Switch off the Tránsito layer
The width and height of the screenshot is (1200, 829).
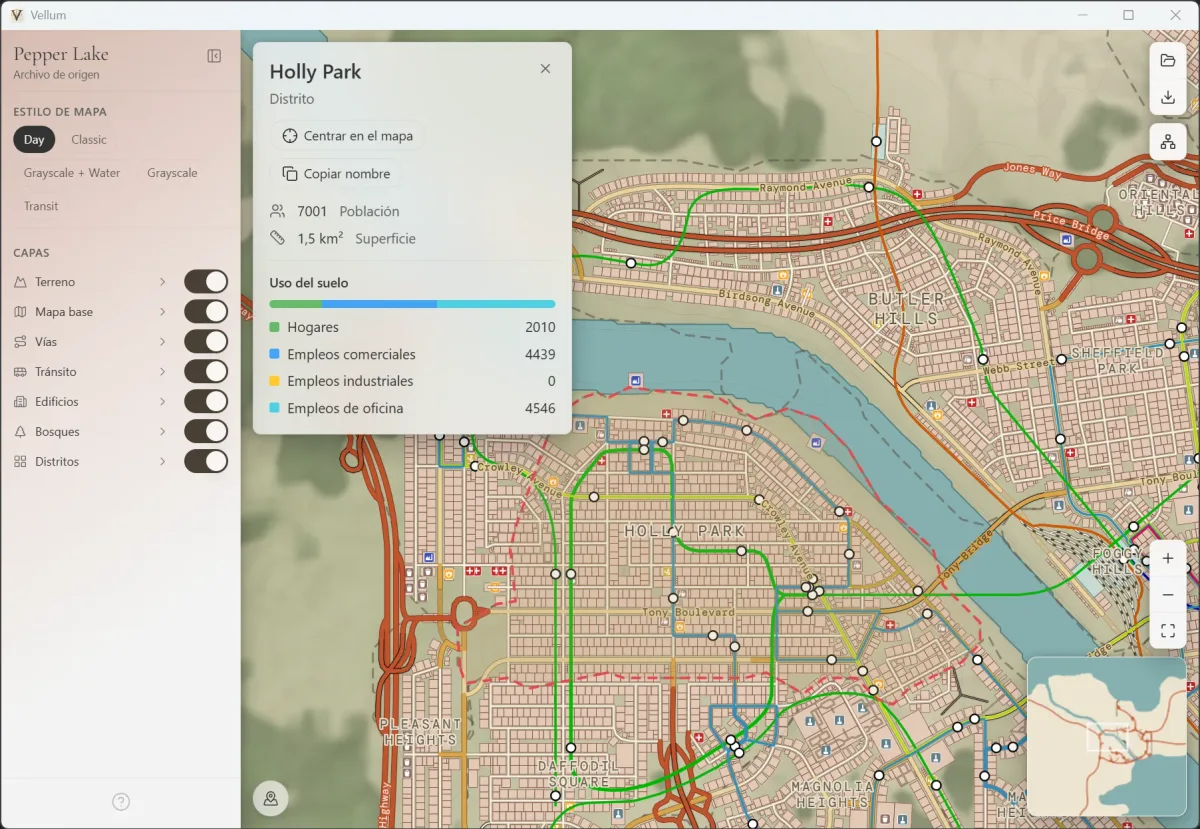[x=206, y=372]
